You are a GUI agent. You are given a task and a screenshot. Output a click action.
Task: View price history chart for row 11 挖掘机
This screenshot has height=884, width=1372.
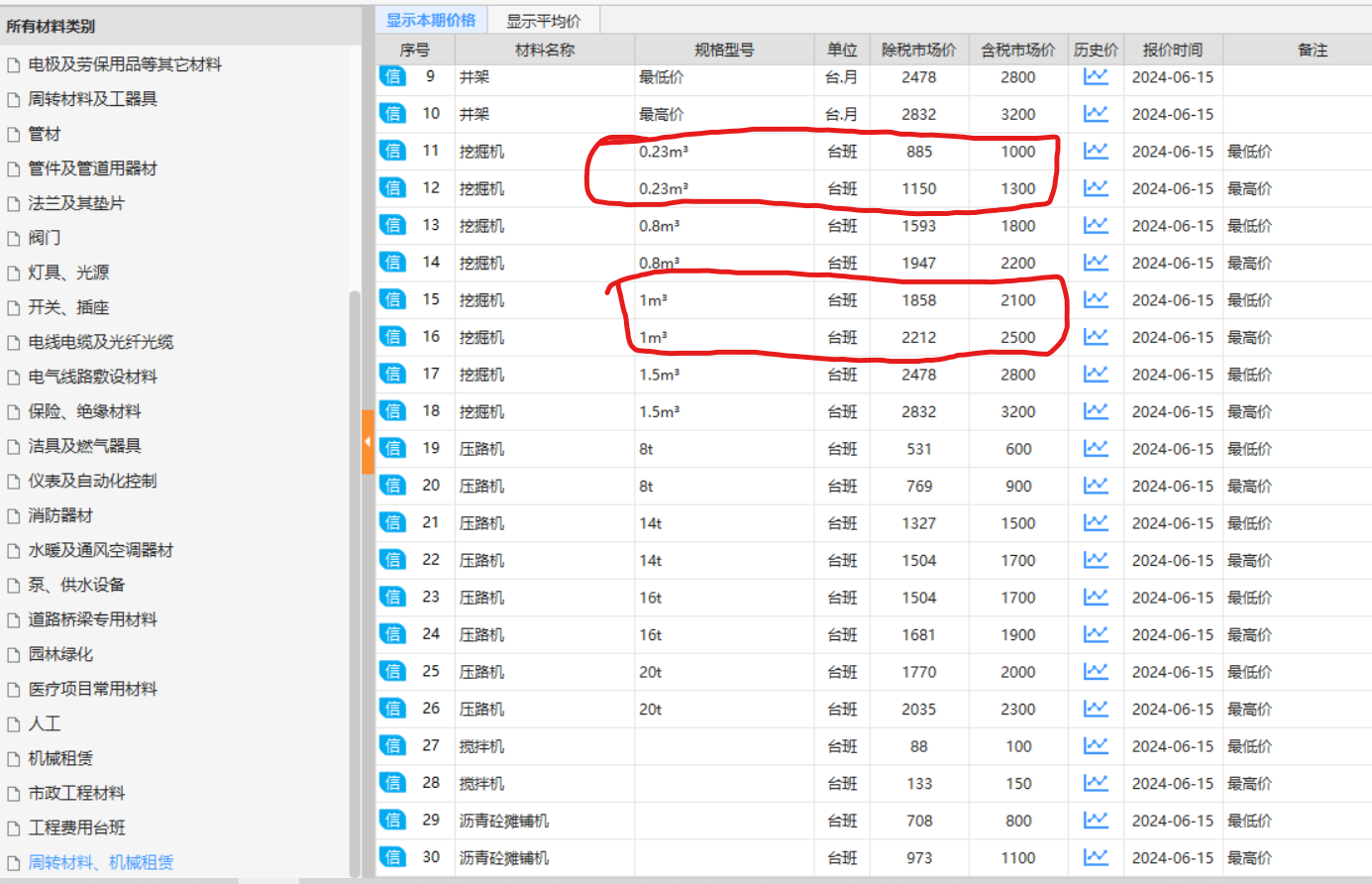(x=1096, y=151)
